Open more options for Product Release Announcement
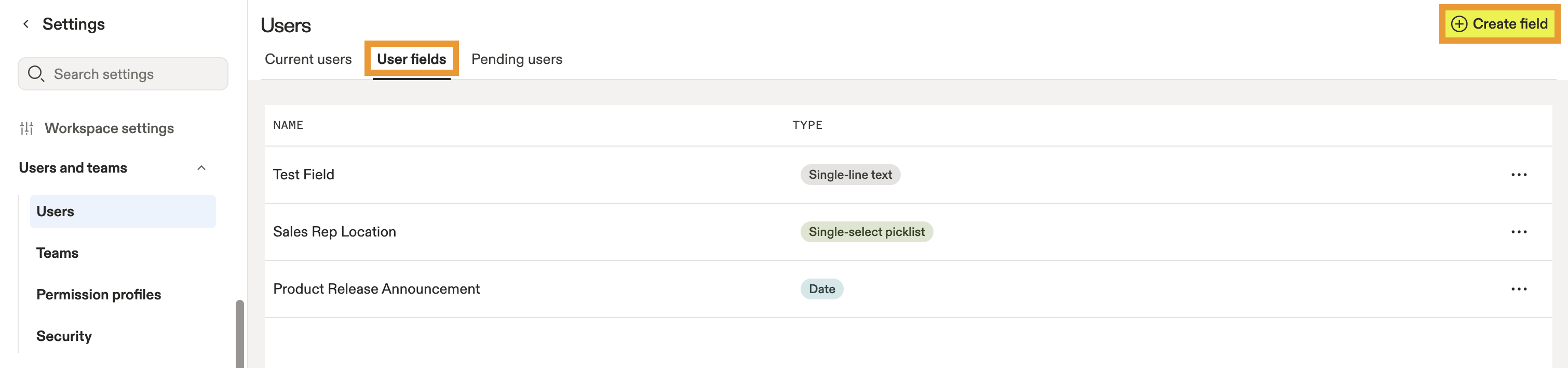Image resolution: width=1568 pixels, height=368 pixels. (x=1519, y=290)
